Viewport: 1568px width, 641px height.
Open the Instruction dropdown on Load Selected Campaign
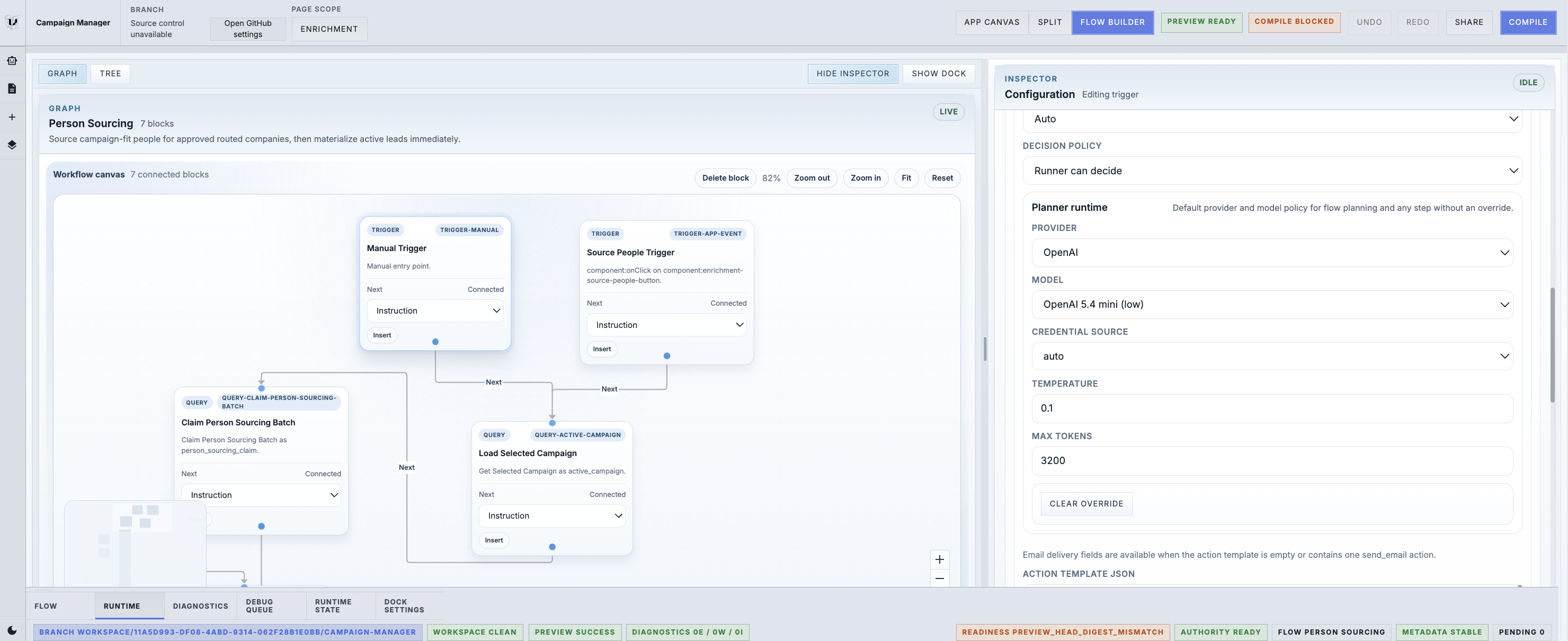tap(551, 515)
